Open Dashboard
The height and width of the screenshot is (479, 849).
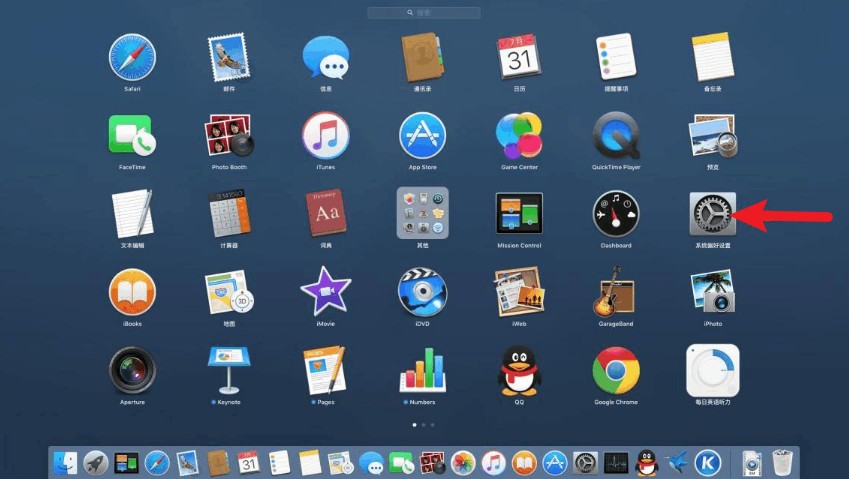click(x=616, y=213)
